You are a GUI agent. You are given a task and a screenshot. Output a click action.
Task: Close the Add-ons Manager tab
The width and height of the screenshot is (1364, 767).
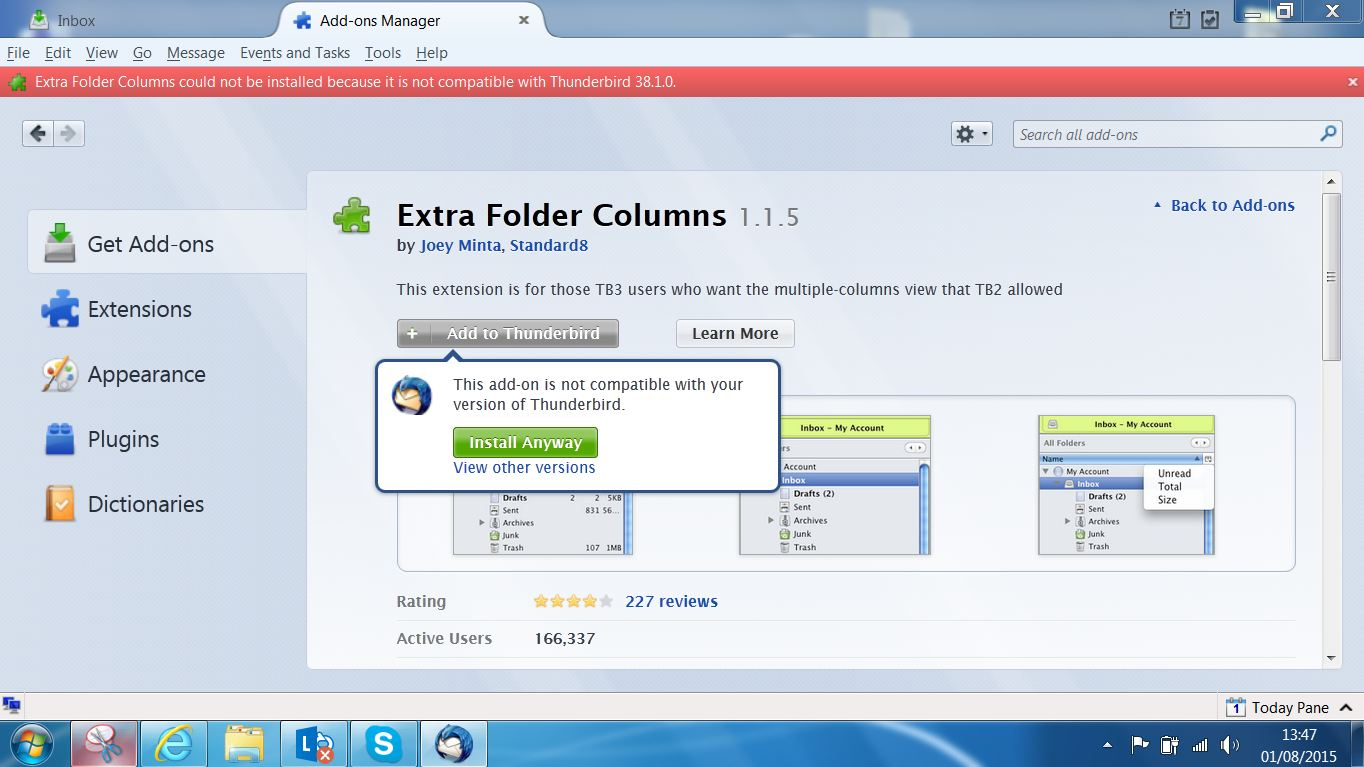[524, 20]
